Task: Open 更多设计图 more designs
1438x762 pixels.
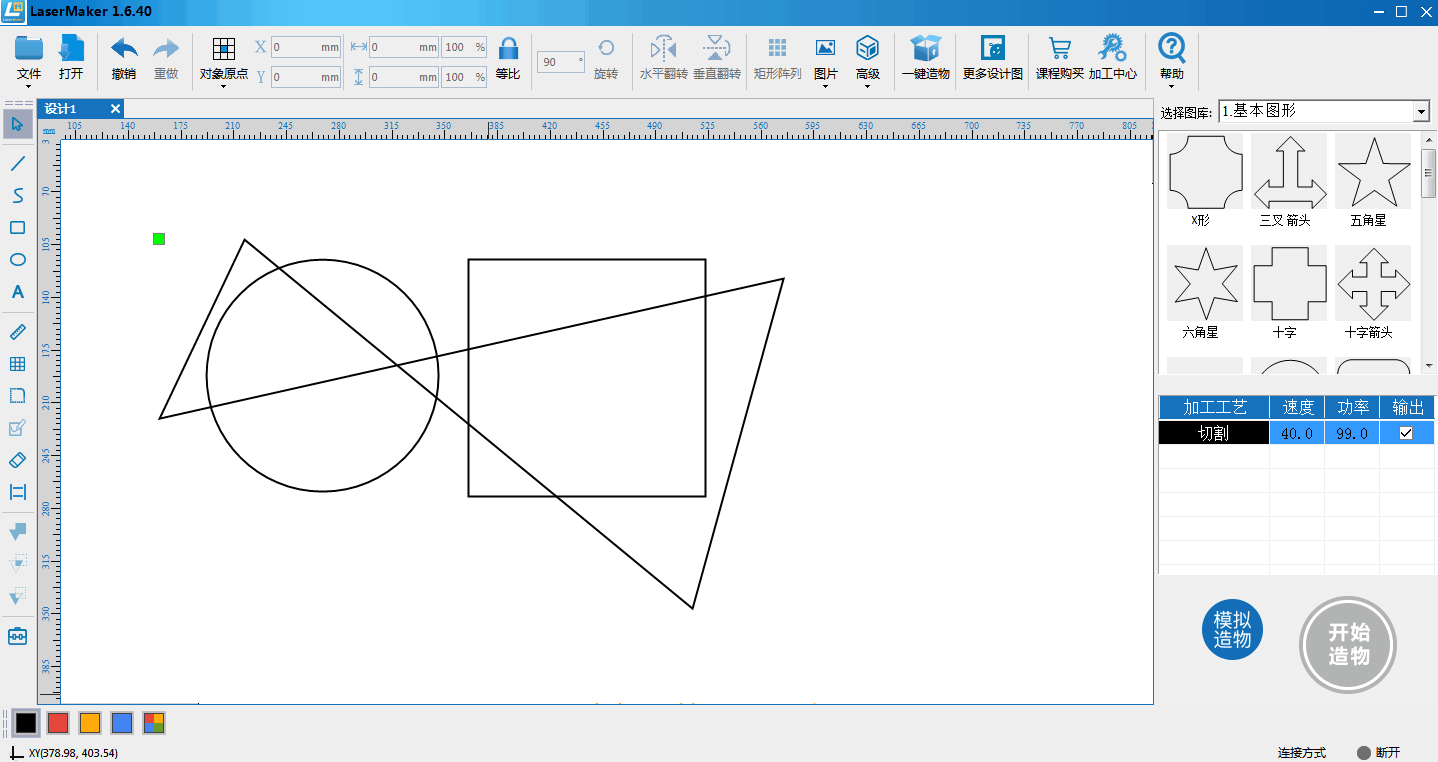Action: pos(993,58)
